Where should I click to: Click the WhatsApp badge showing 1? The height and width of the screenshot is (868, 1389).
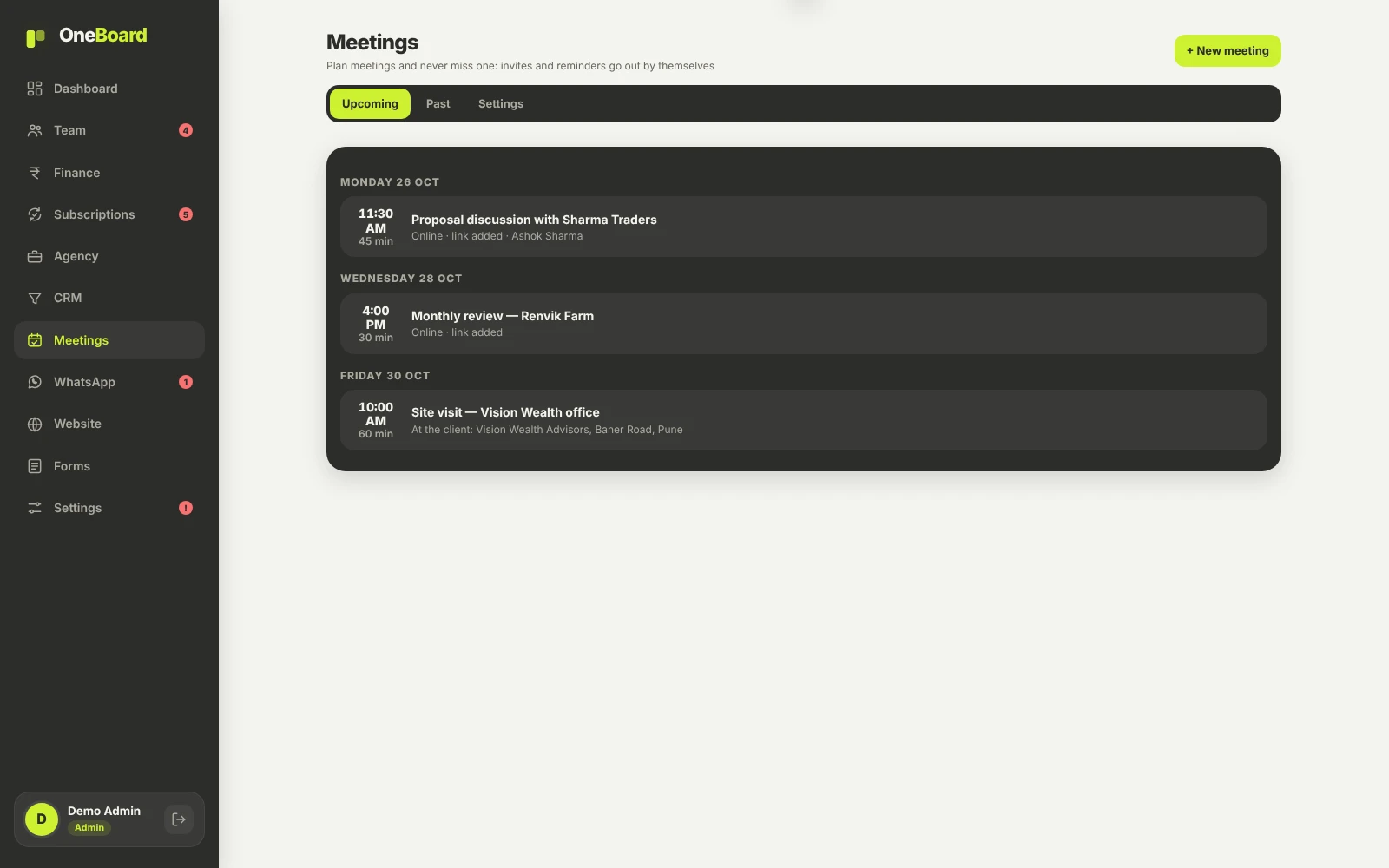[186, 382]
